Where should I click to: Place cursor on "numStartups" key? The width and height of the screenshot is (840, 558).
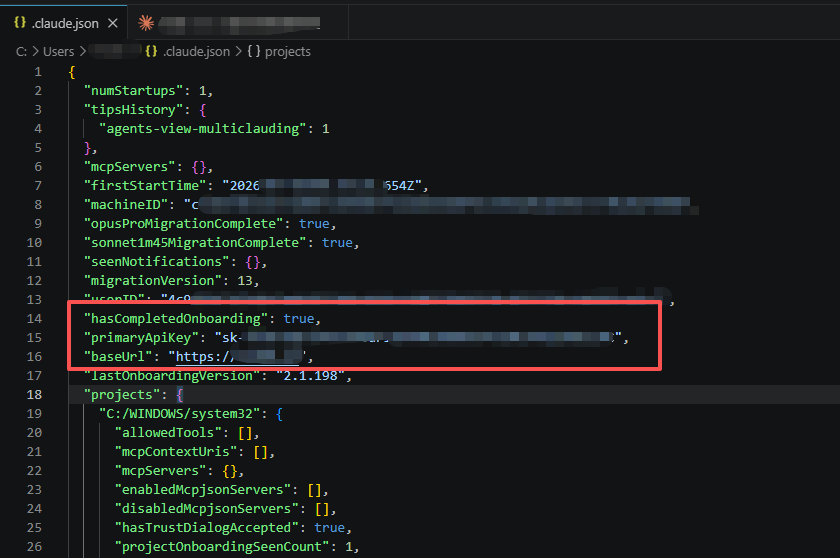133,91
